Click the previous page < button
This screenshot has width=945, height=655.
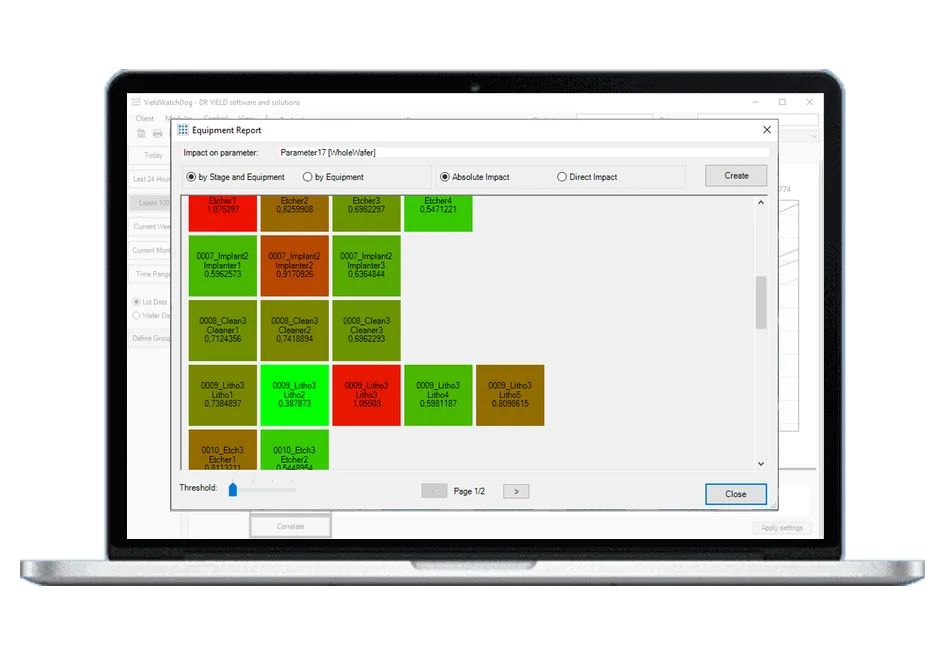point(434,491)
